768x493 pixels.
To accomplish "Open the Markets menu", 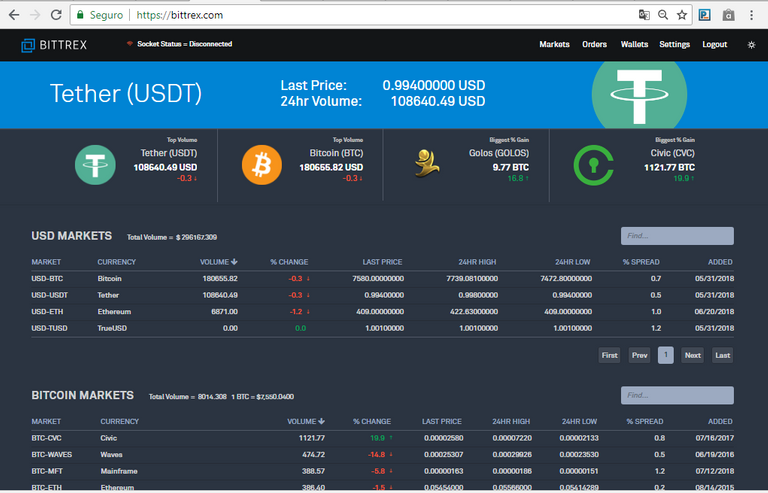I will coord(554,45).
